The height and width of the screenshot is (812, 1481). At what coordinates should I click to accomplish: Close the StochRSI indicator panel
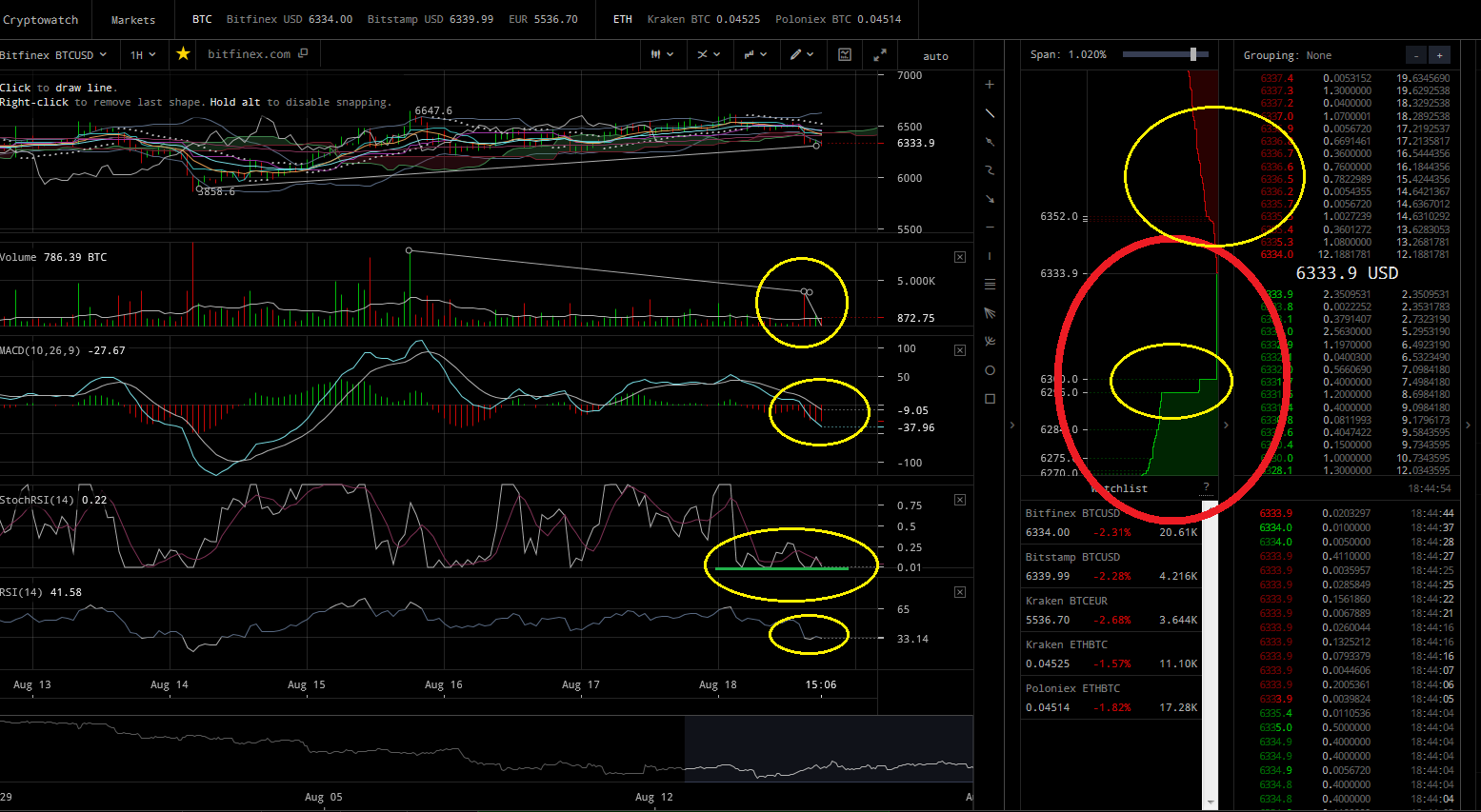pyautogui.click(x=960, y=500)
